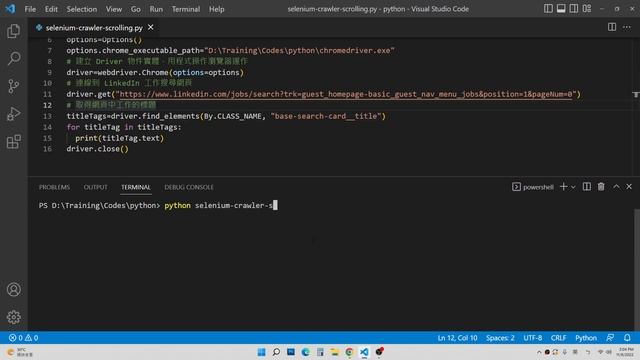
Task: Kill terminal with the trash icon
Action: (601, 187)
